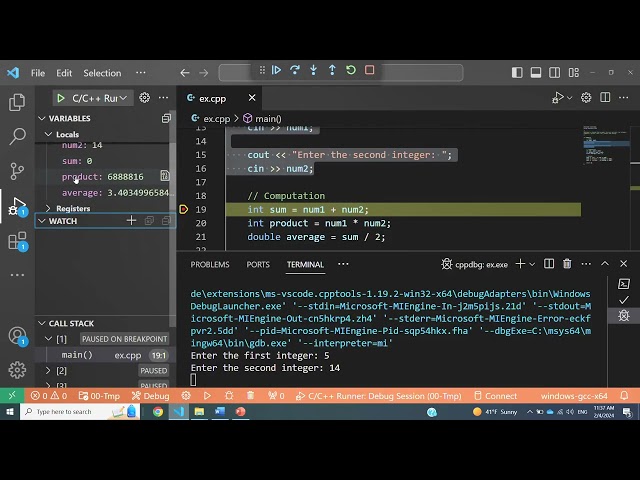Add a new Watch expression

coord(131,221)
